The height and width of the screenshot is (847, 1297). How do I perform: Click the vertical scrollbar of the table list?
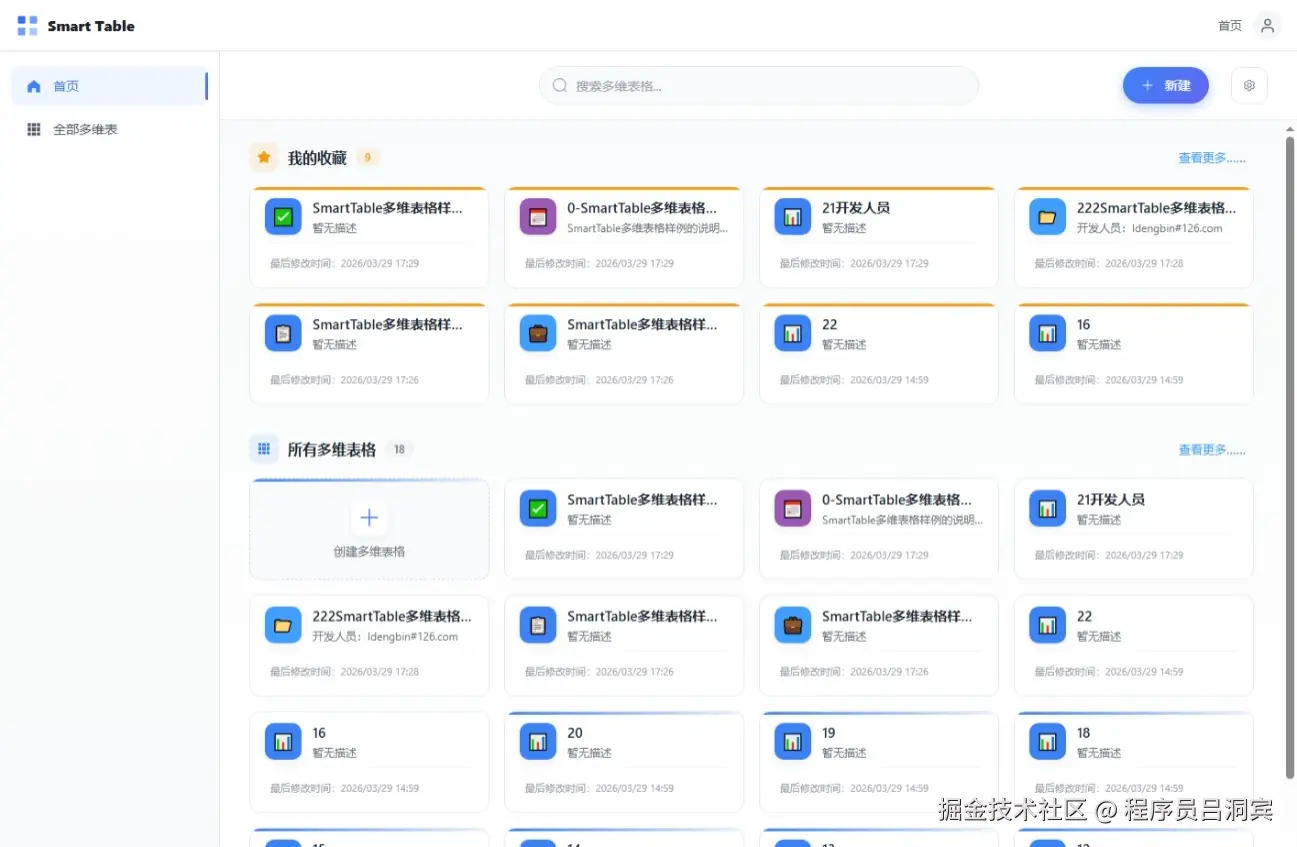coord(1289,456)
